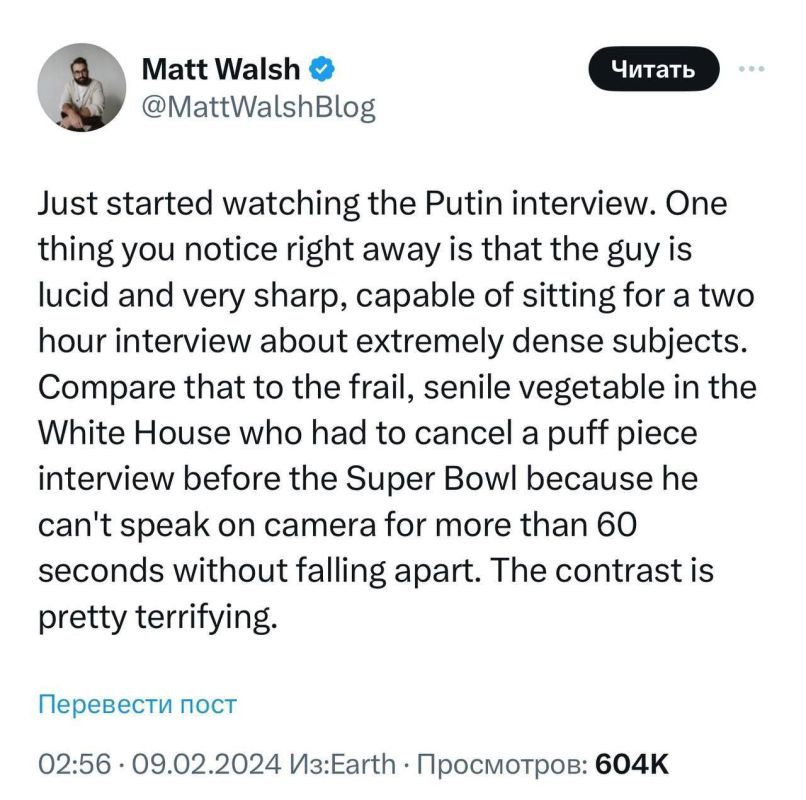Viewport: 806px width, 800px height.
Task: Click the blue verified badge next to Matt Walsh
Action: pos(319,68)
